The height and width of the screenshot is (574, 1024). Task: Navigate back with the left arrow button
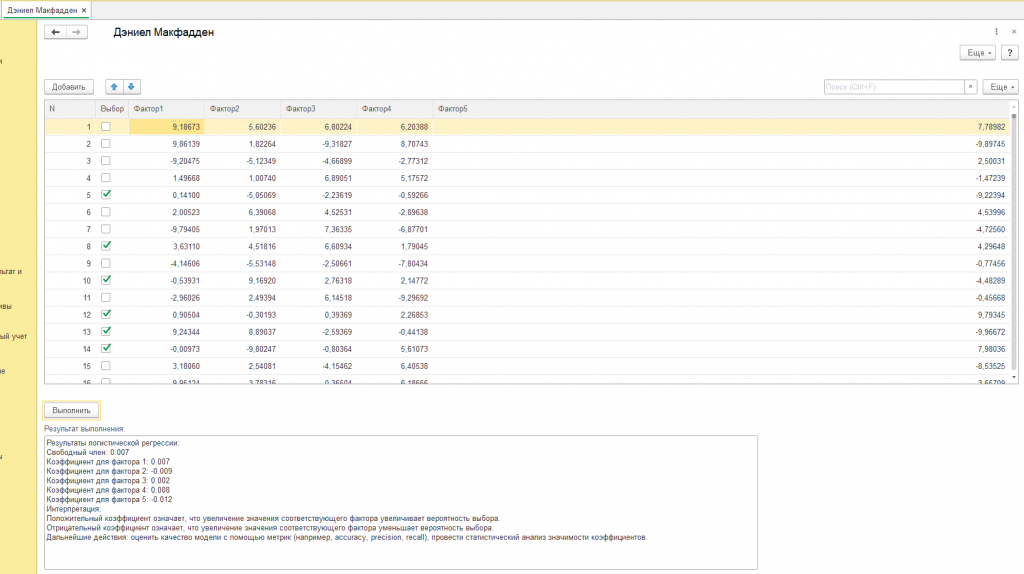pyautogui.click(x=56, y=32)
